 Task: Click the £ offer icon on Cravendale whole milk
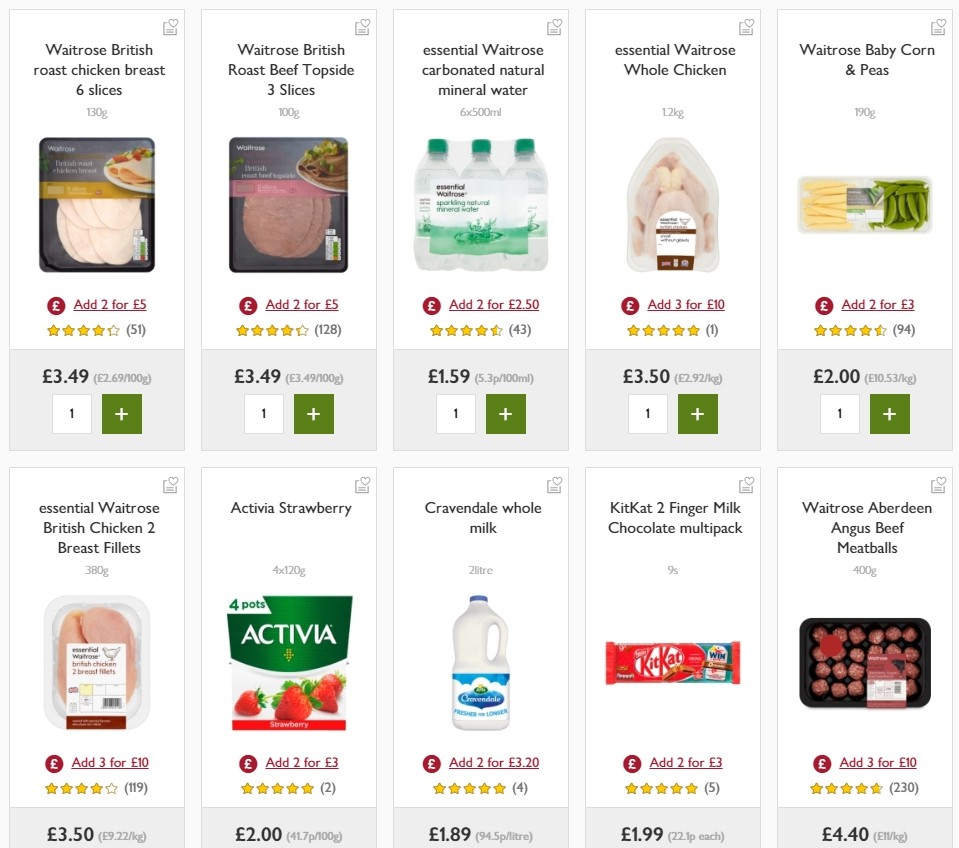(x=431, y=762)
